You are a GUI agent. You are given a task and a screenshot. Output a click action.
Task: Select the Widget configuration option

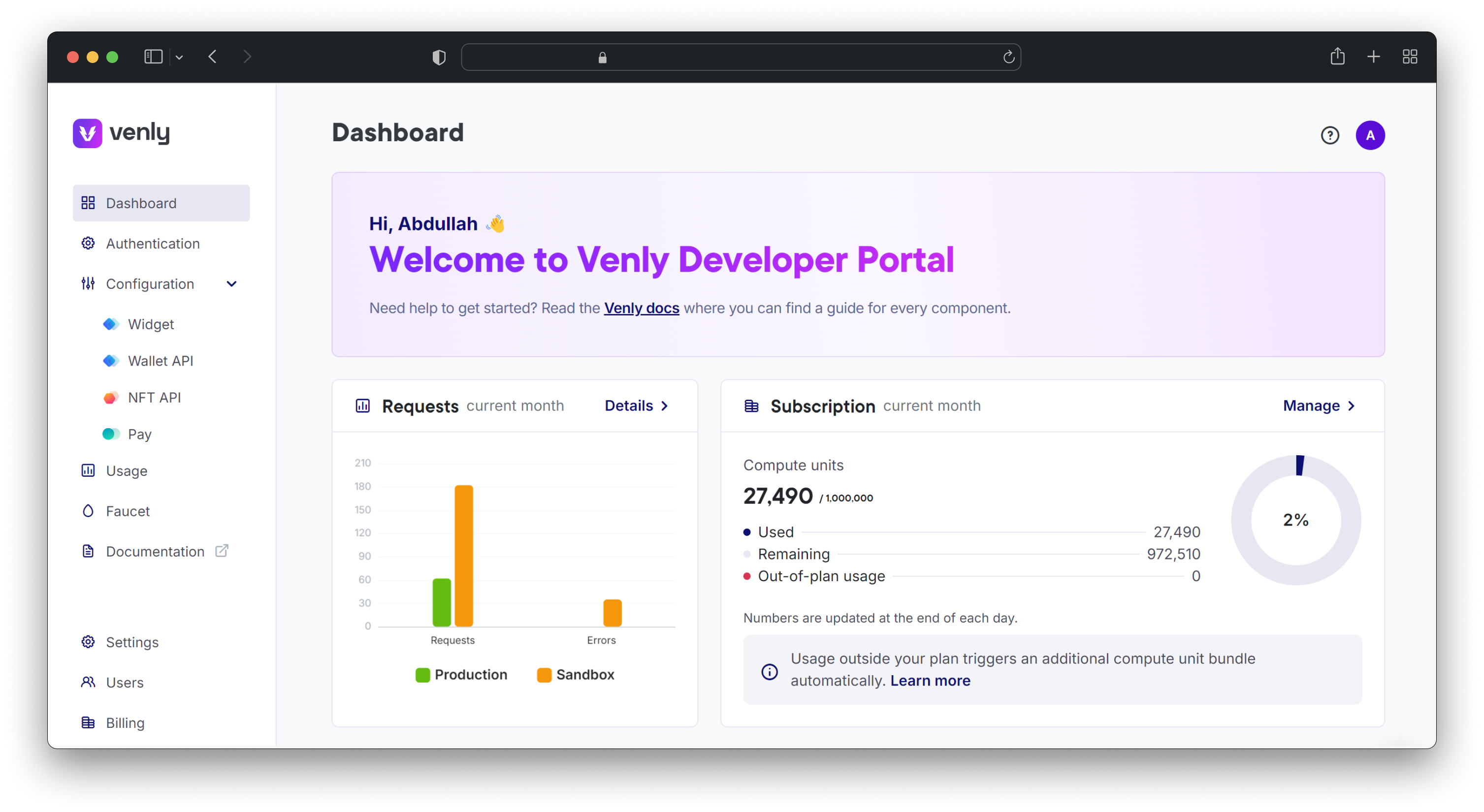[x=151, y=324]
